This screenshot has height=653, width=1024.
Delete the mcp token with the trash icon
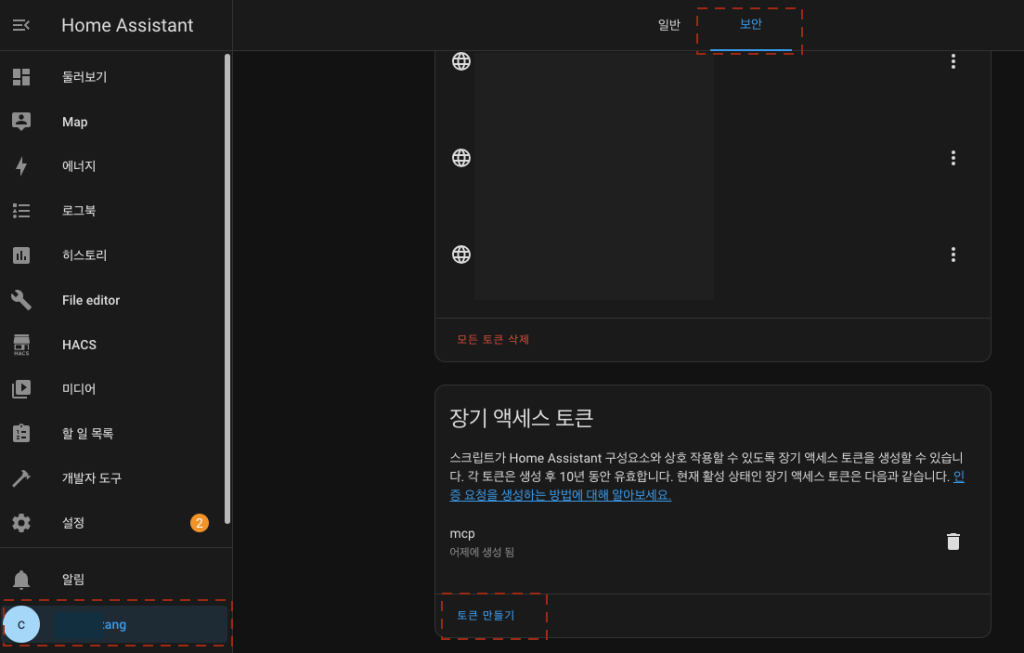(953, 541)
